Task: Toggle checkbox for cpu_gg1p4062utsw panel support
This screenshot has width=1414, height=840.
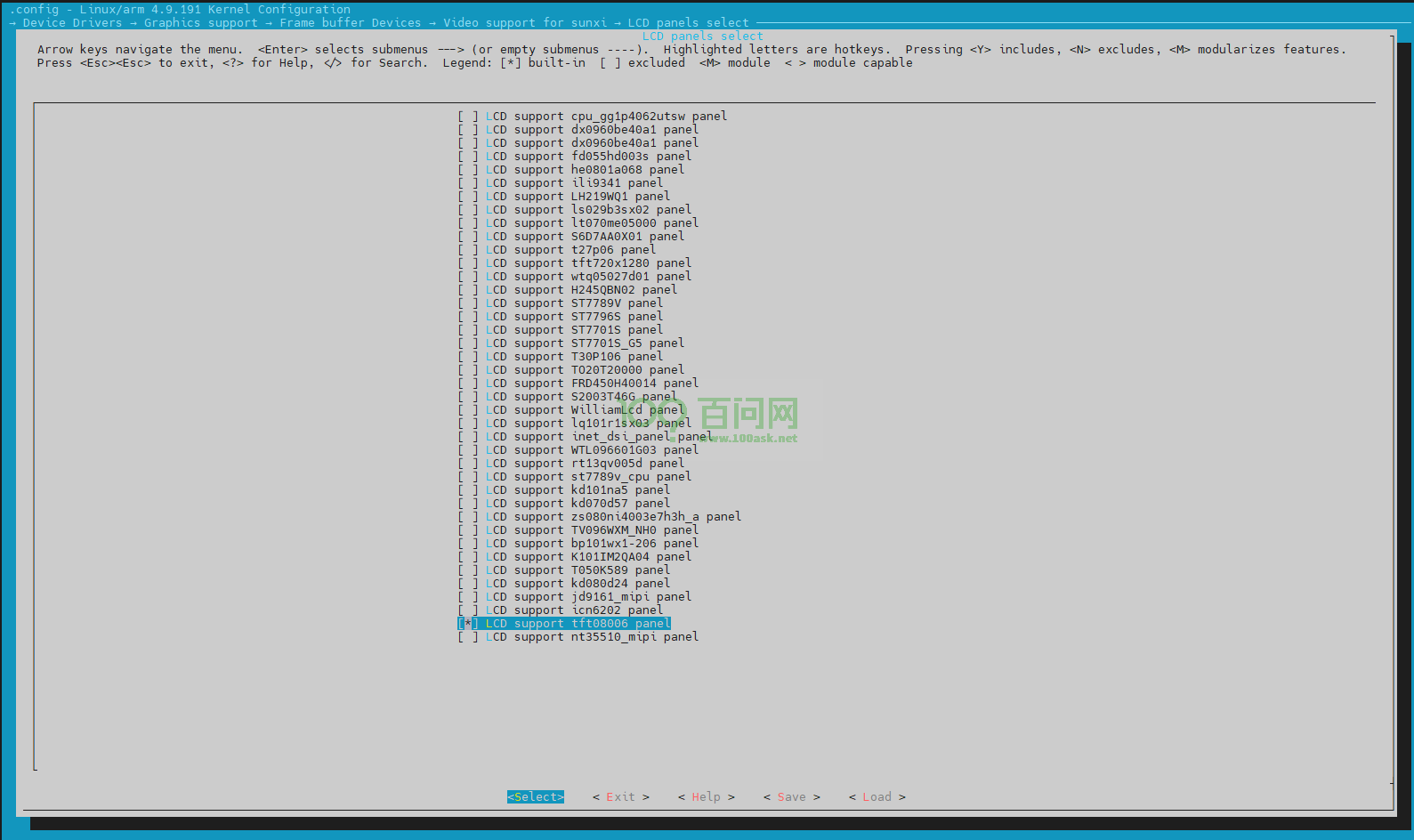Action: coord(468,117)
